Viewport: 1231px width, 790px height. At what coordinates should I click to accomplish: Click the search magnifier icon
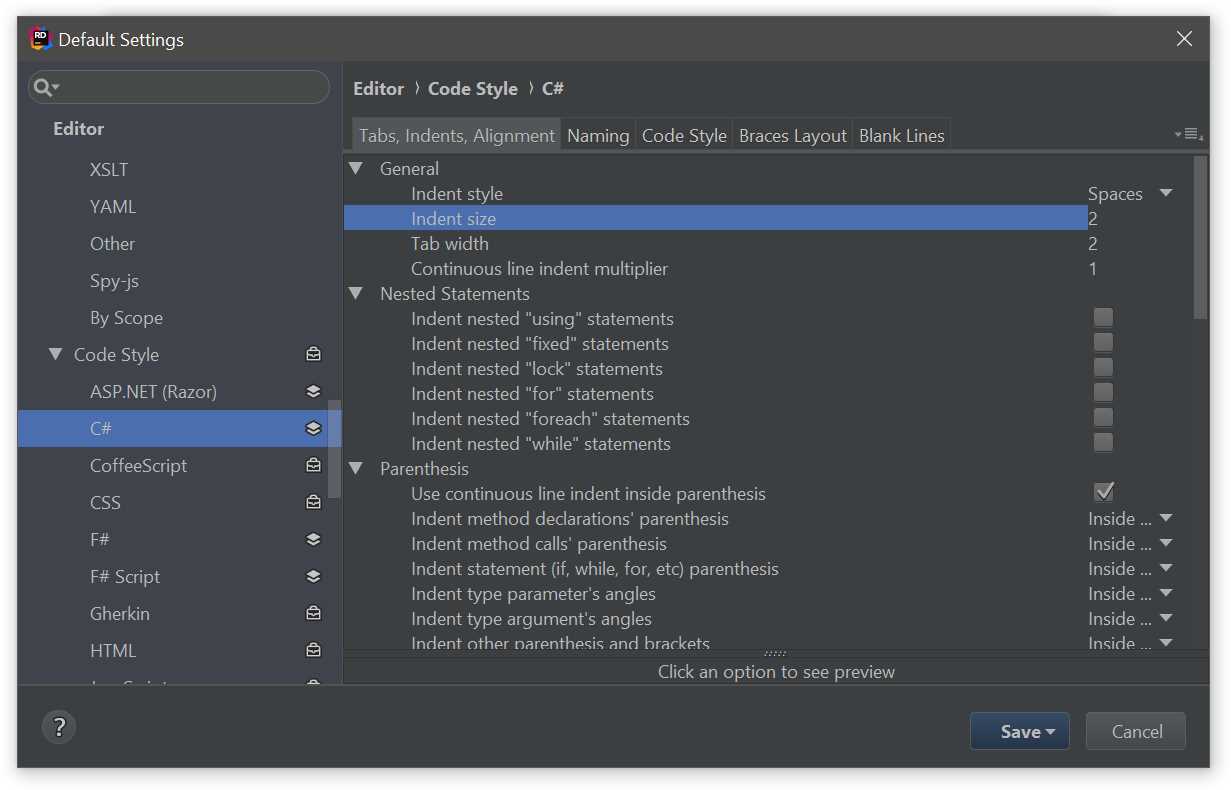(46, 88)
